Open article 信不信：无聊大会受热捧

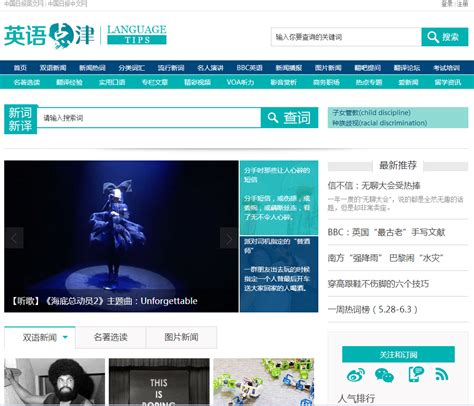coord(374,186)
